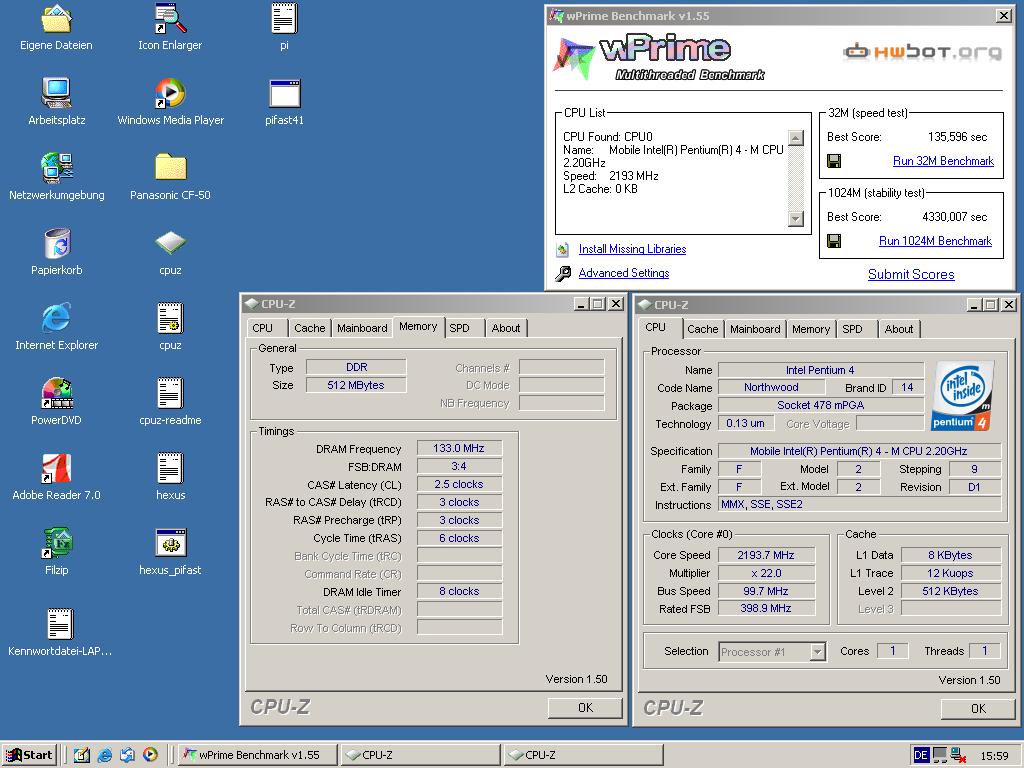This screenshot has width=1024, height=768.
Task: Click the Rated FSB 398.9 MHz value
Action: point(766,609)
